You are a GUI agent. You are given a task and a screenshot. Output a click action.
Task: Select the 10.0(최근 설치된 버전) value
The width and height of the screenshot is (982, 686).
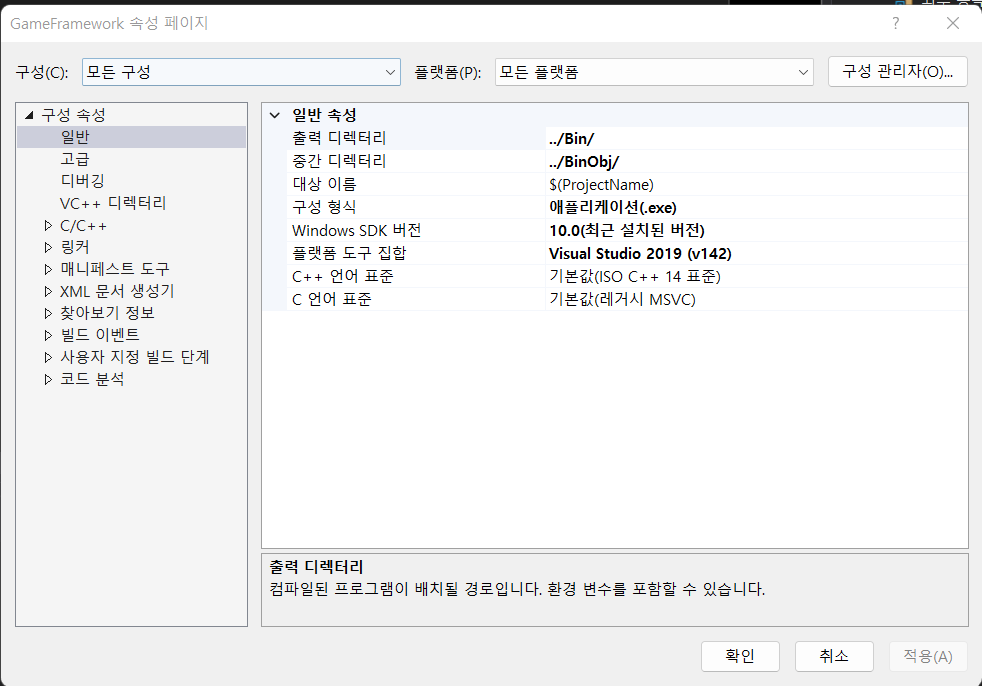[757, 231]
